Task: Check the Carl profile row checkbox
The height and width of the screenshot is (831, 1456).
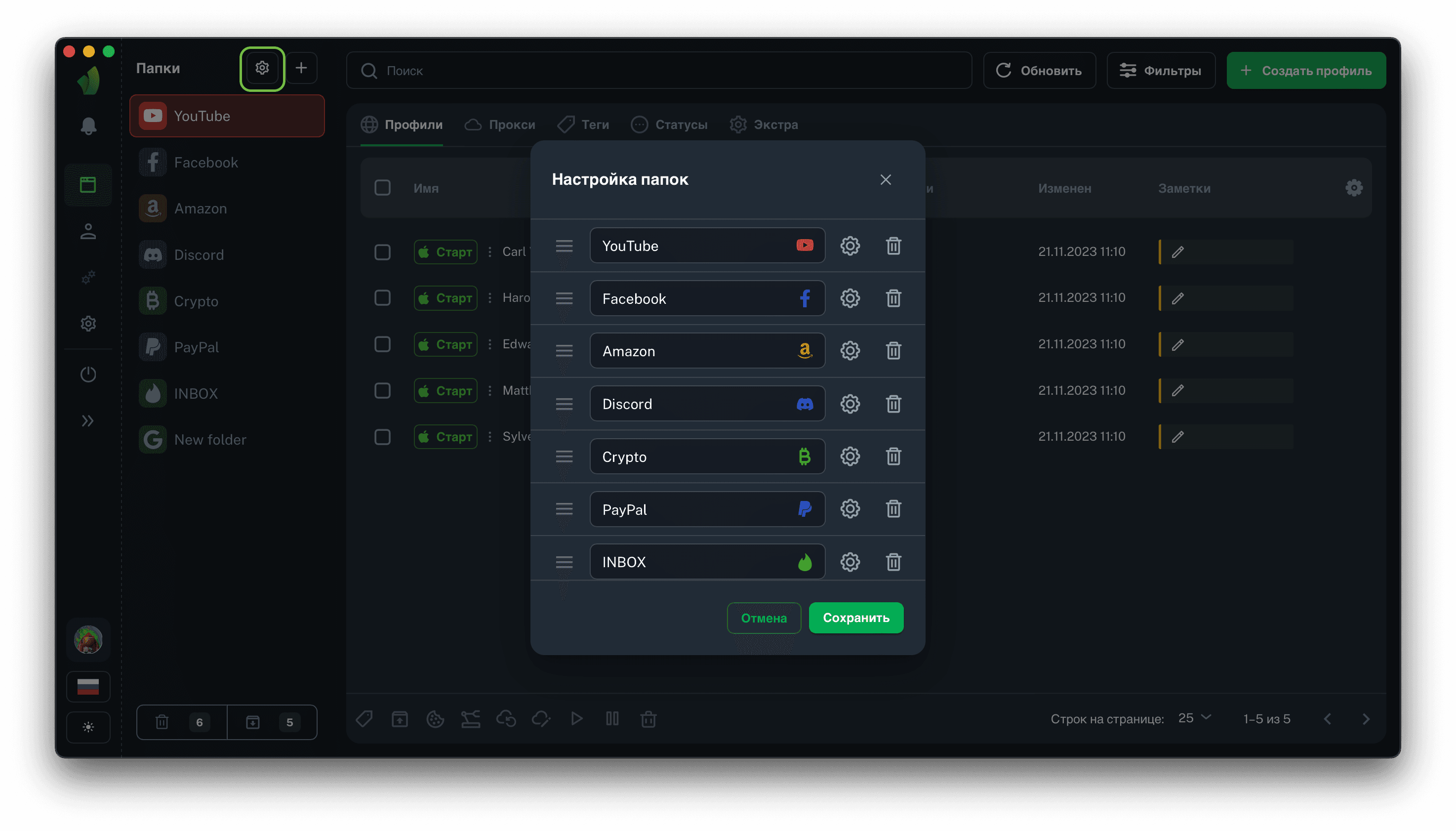Action: [382, 251]
